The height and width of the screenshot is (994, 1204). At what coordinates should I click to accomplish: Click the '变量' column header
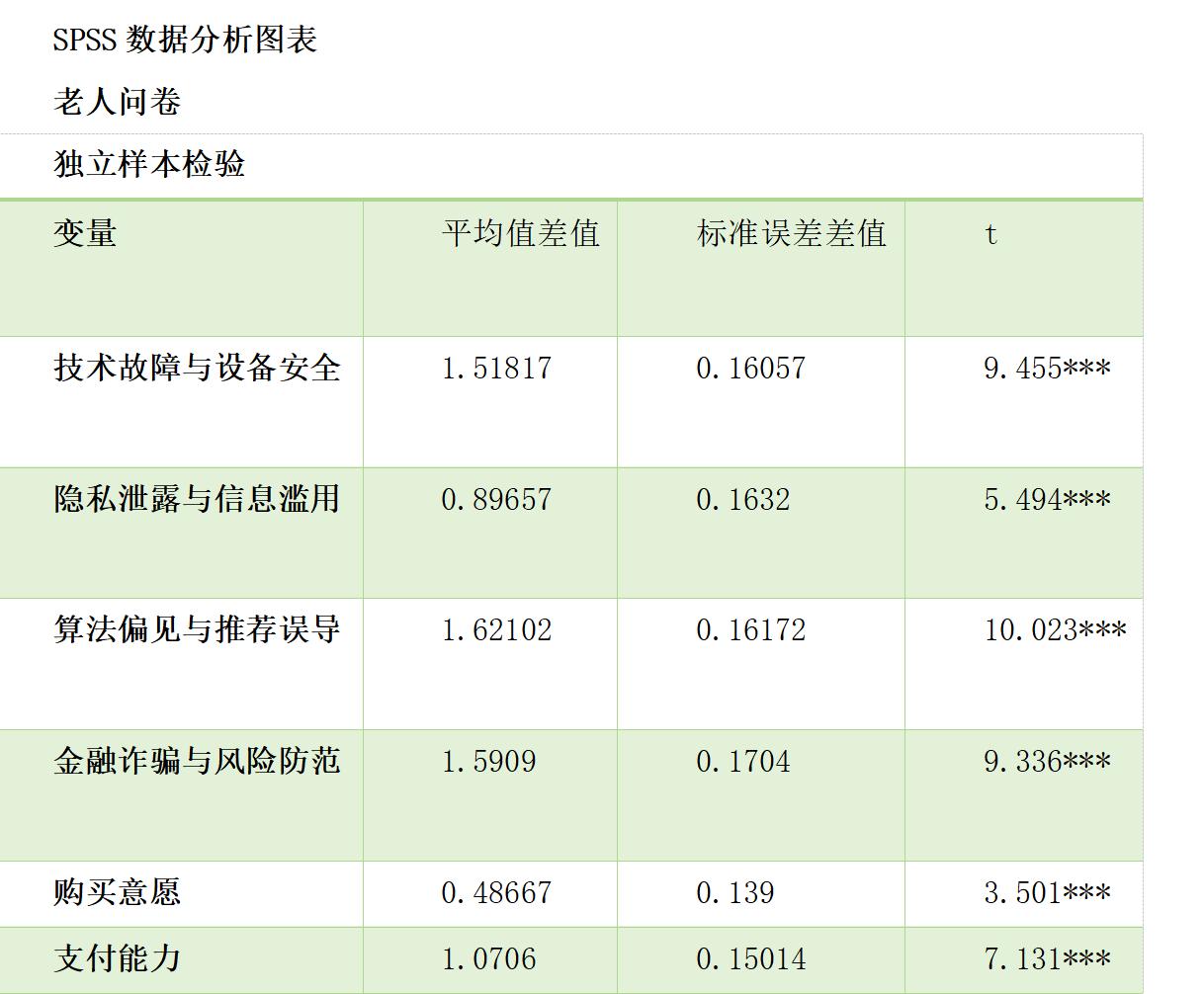[85, 234]
